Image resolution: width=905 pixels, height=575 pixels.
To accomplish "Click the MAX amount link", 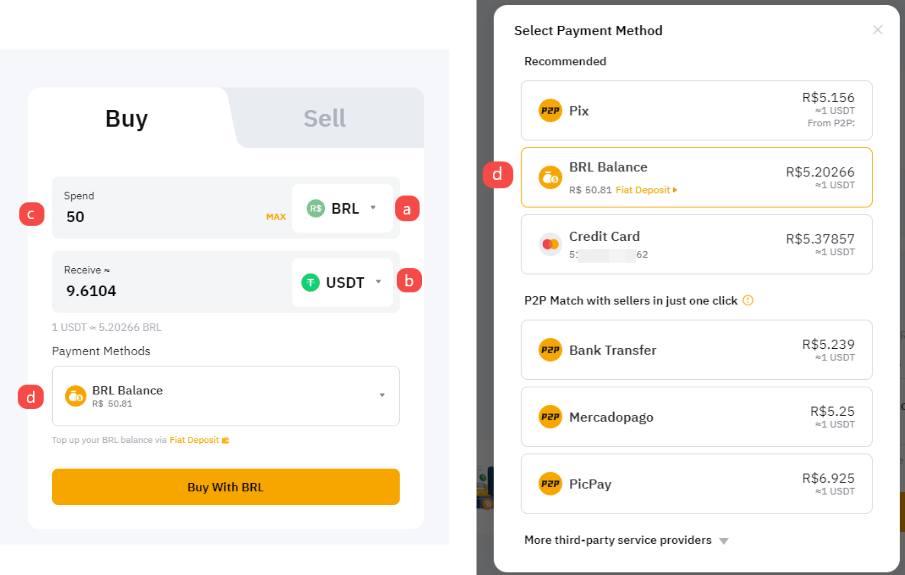I will [276, 217].
